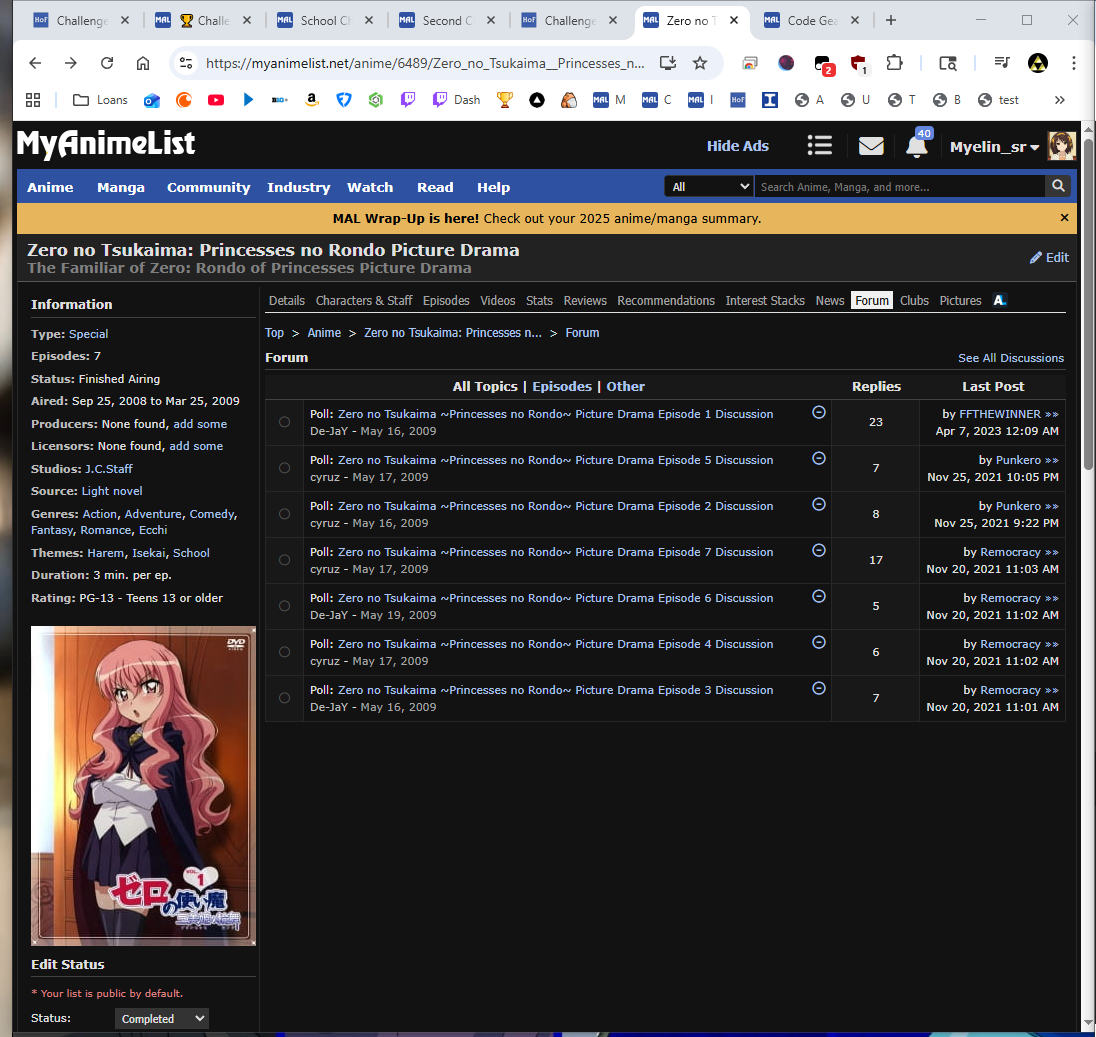Open the Industry navigation menu

298,187
